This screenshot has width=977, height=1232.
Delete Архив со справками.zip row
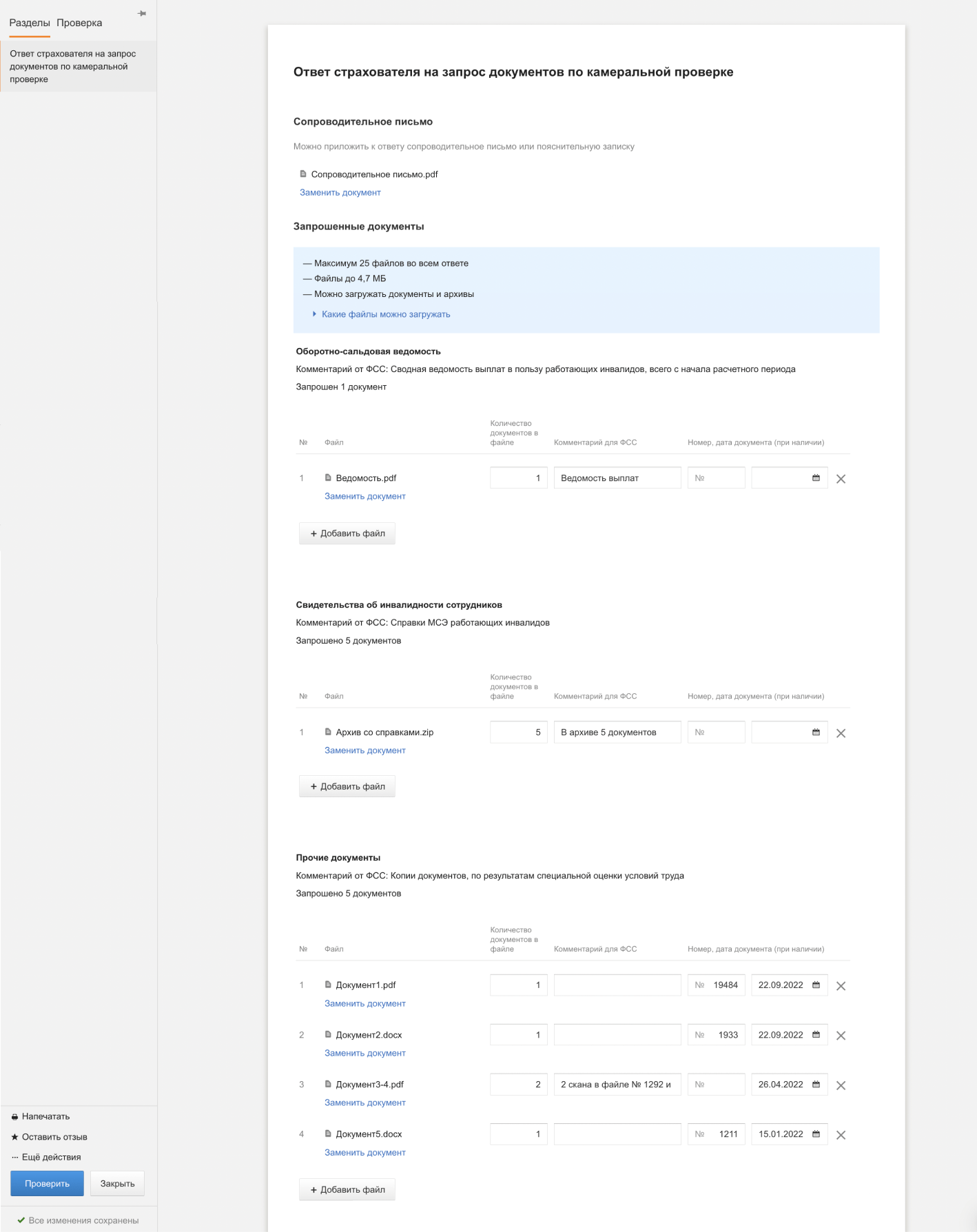(x=841, y=733)
